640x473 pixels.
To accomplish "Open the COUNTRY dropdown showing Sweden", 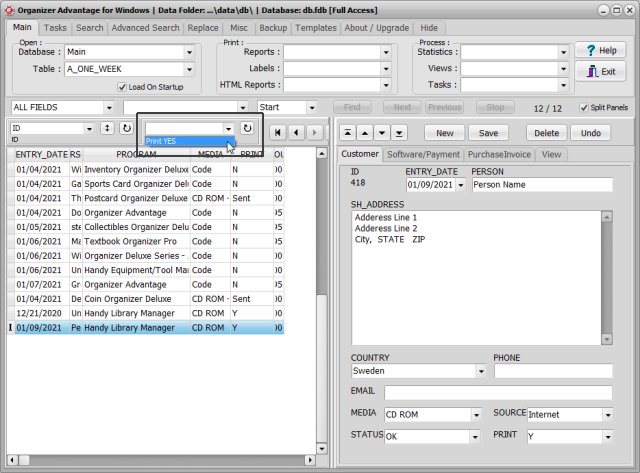I will pyautogui.click(x=481, y=371).
